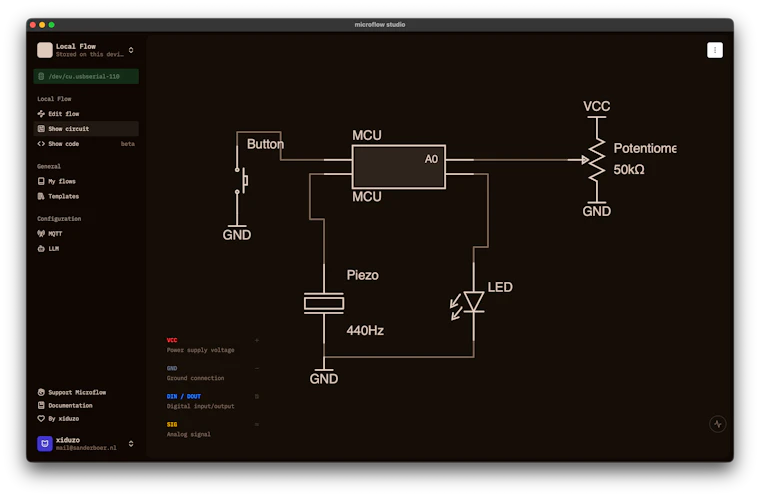The image size is (760, 497).
Task: Open the LLM configuration entry
Action: pyautogui.click(x=86, y=248)
